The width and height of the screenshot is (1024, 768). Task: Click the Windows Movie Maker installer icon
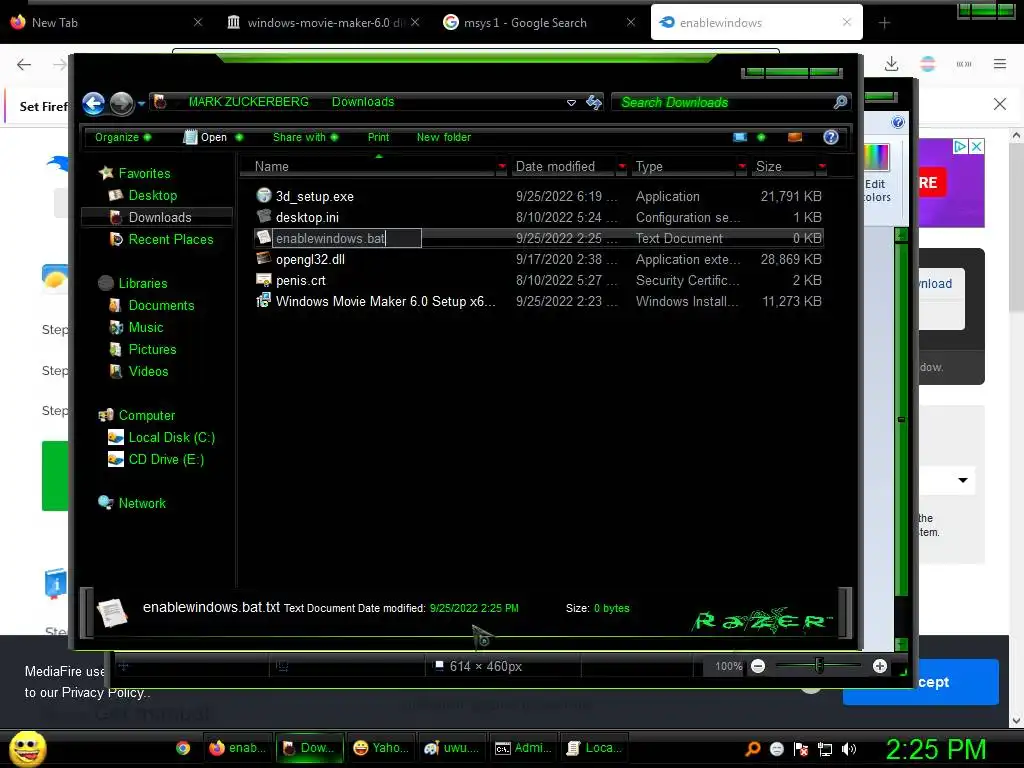[263, 300]
